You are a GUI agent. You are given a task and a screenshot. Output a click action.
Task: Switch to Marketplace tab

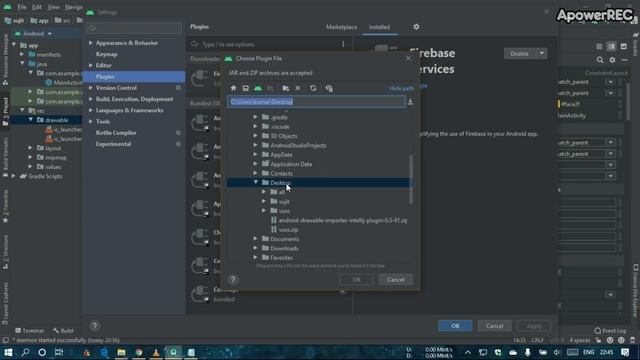click(341, 27)
